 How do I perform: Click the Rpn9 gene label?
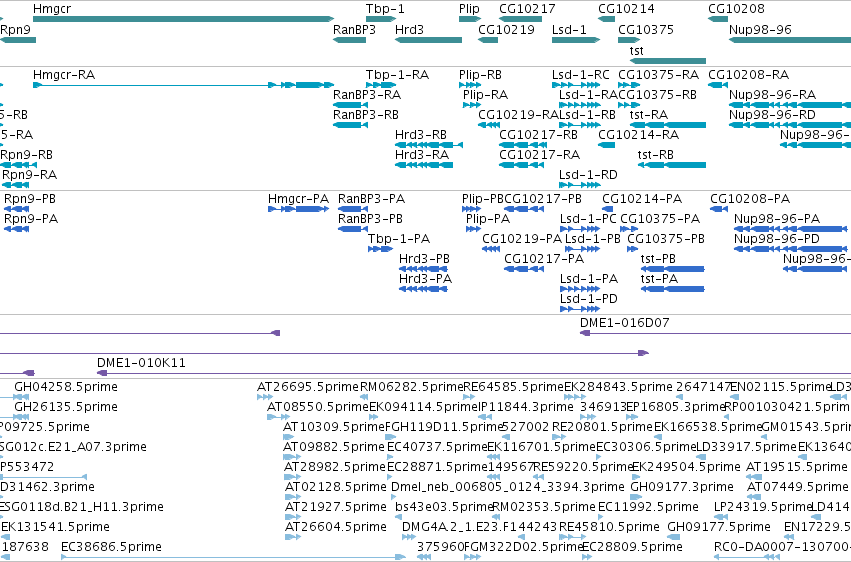pos(15,30)
